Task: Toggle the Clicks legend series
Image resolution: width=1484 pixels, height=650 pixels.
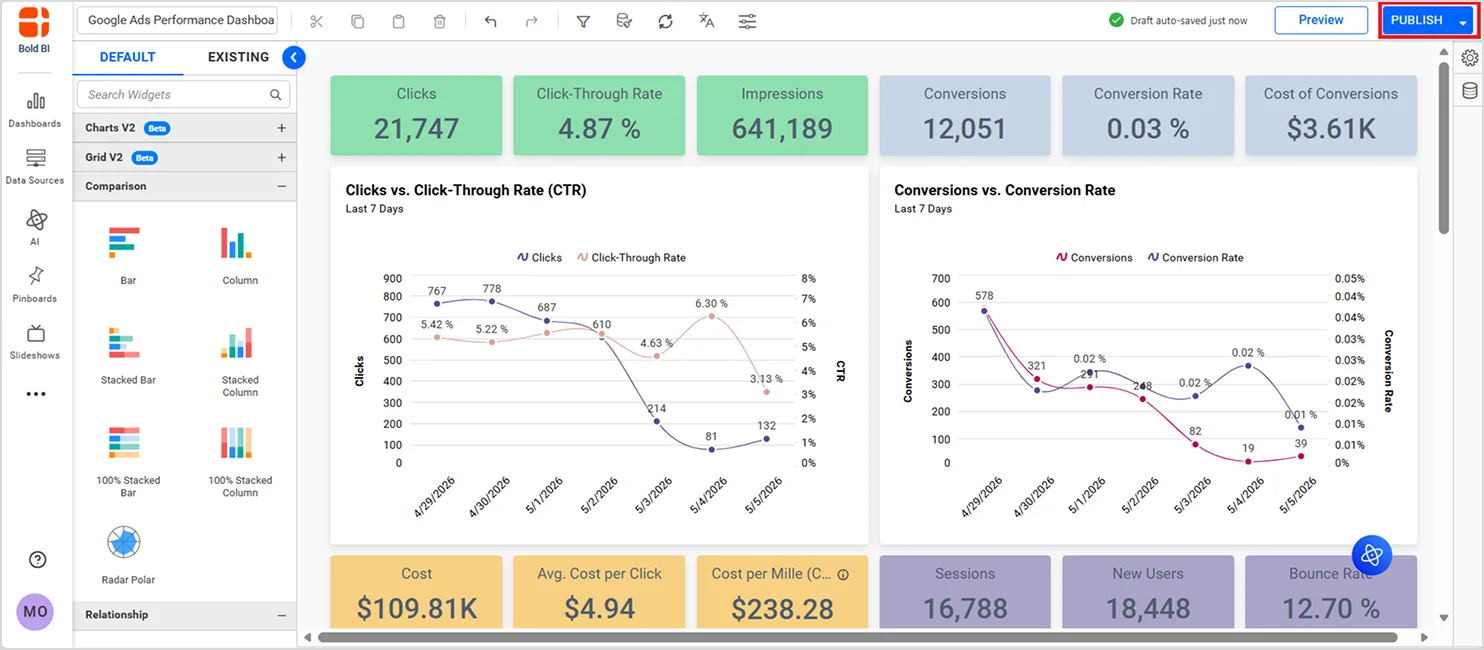Action: pos(539,257)
